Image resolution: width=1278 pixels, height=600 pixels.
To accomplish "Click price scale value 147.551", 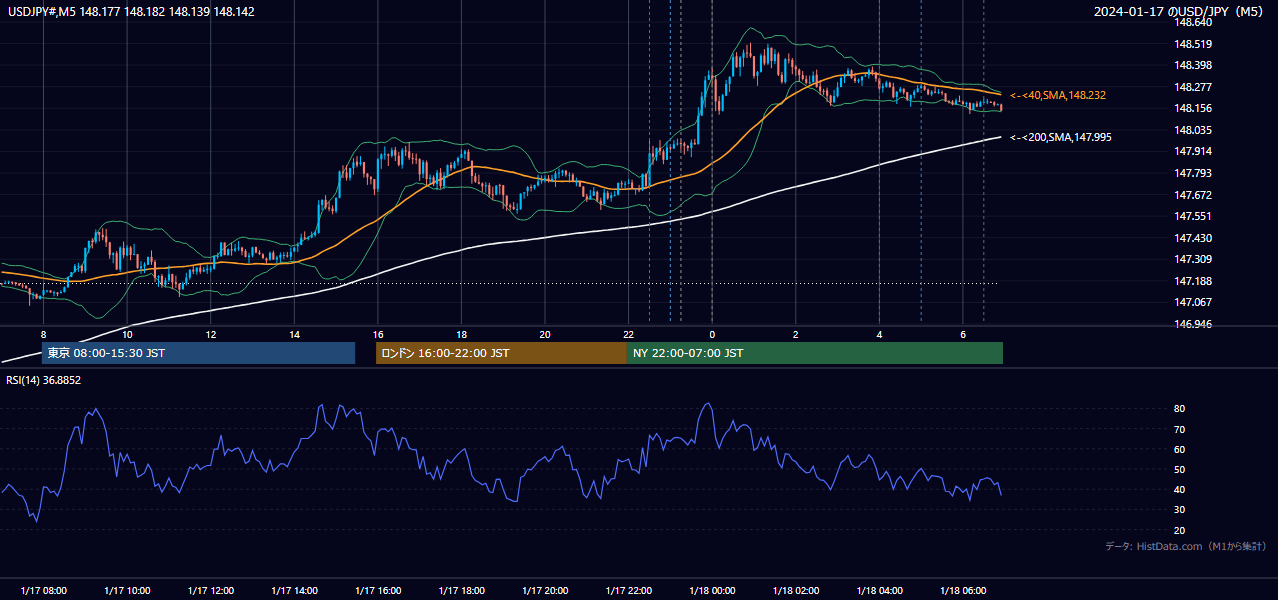I will point(1192,216).
